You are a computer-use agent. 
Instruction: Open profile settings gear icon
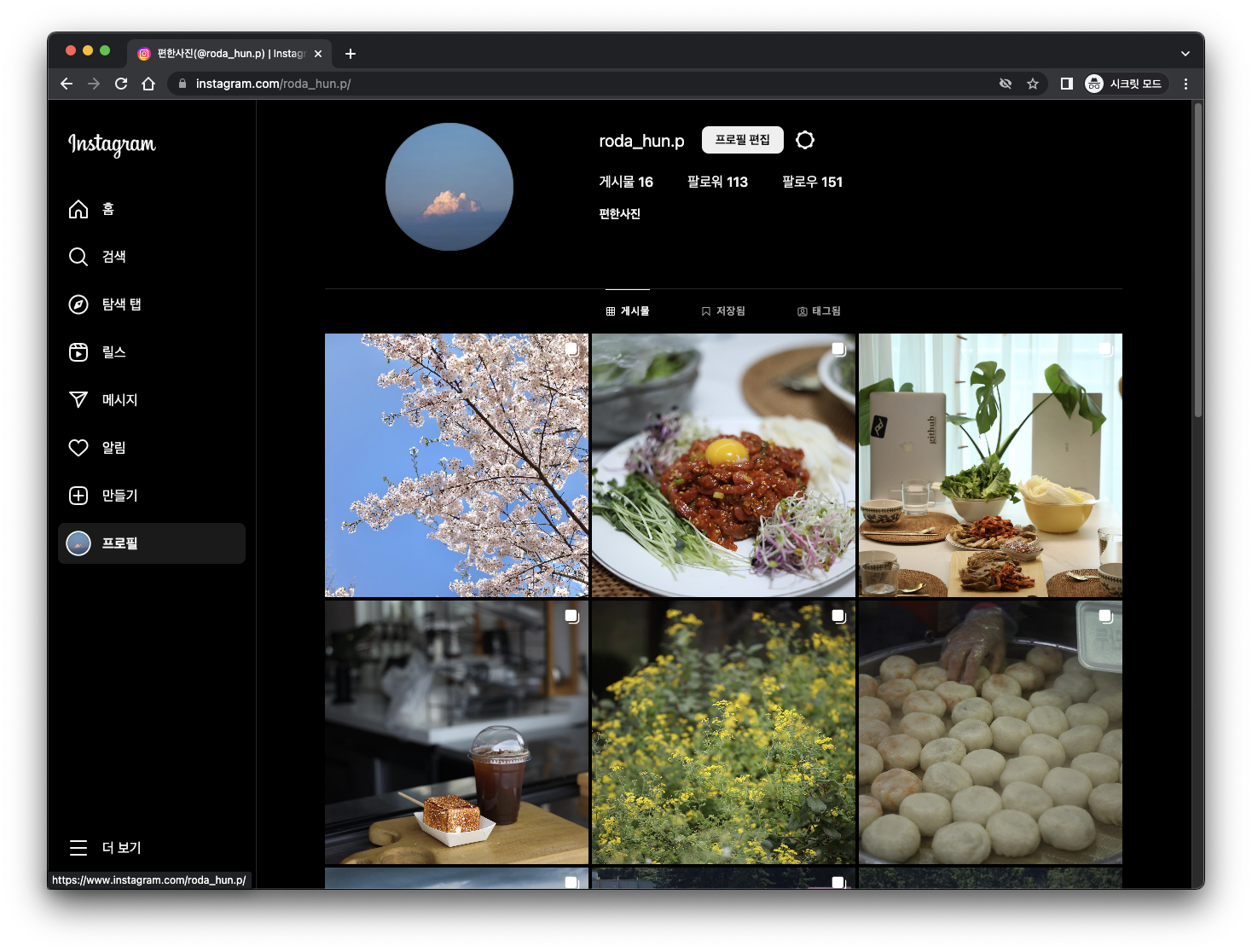pos(805,140)
